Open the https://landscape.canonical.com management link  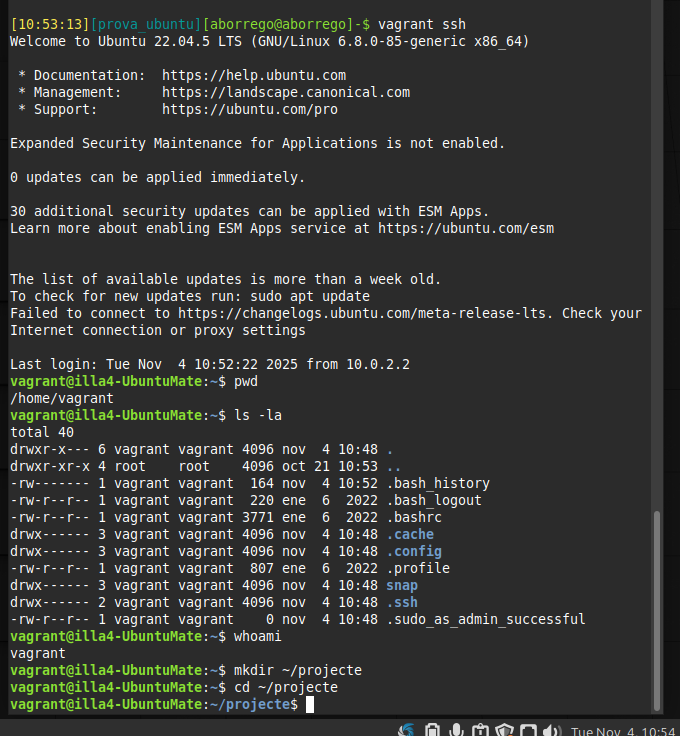point(286,92)
